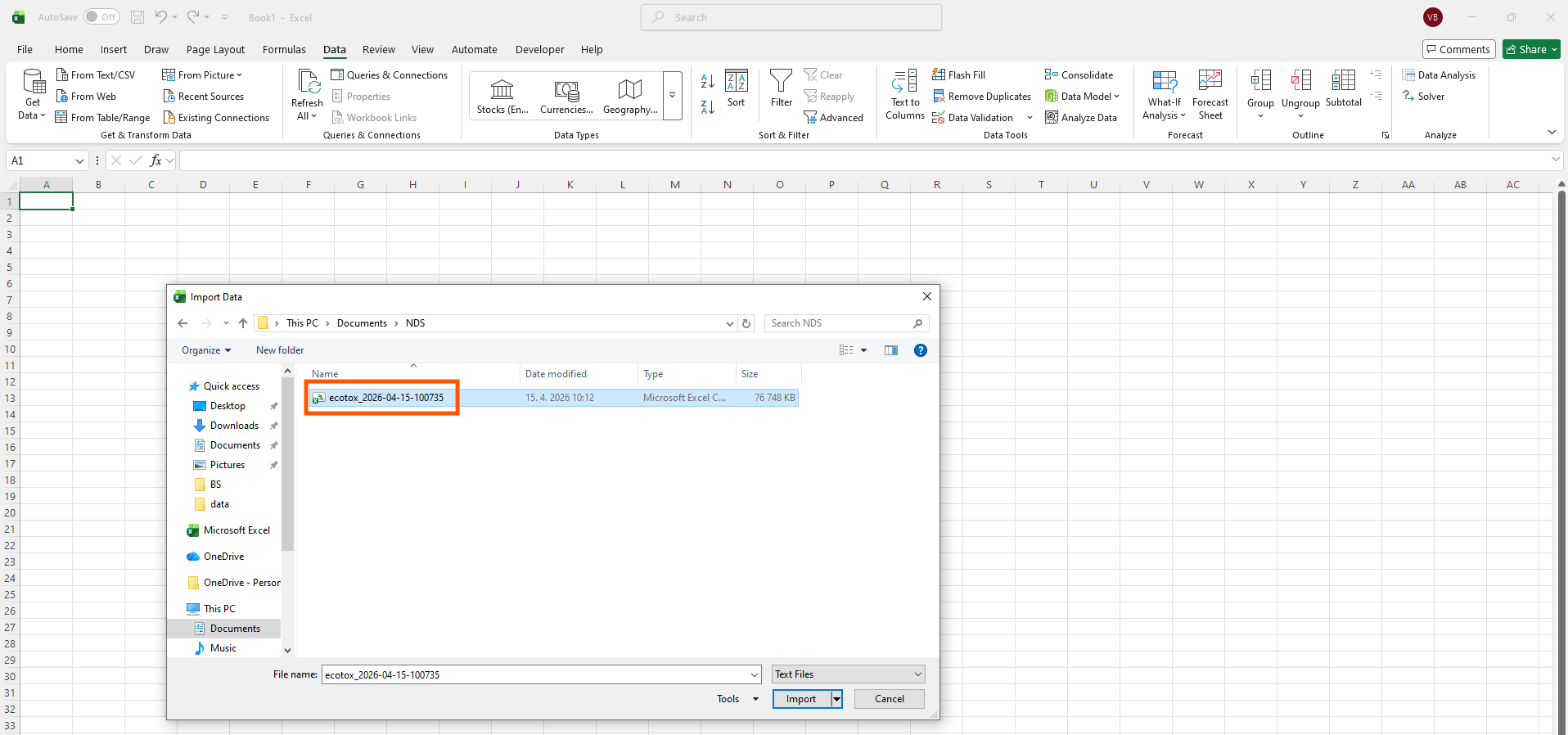Toggle the preview pane button
The image size is (1568, 735).
click(x=891, y=350)
